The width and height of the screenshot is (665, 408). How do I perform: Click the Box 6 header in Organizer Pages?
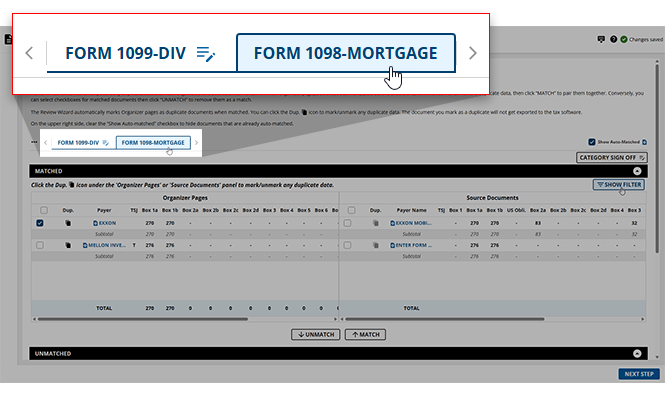pyautogui.click(x=321, y=210)
